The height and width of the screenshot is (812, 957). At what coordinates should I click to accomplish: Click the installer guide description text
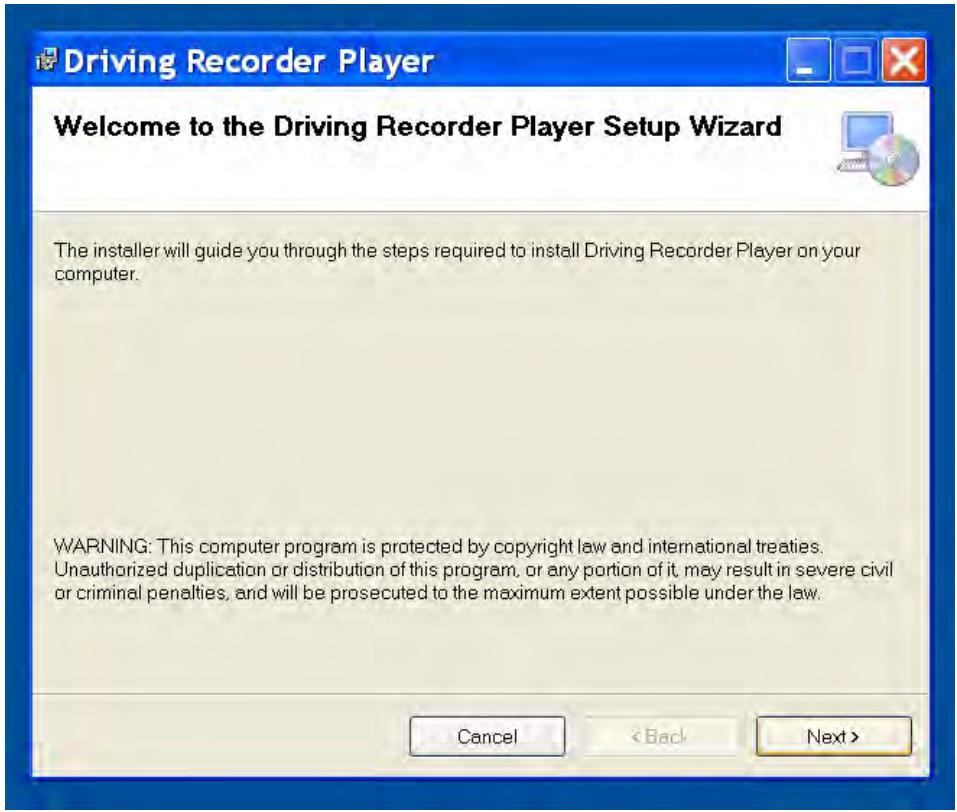coord(457,262)
